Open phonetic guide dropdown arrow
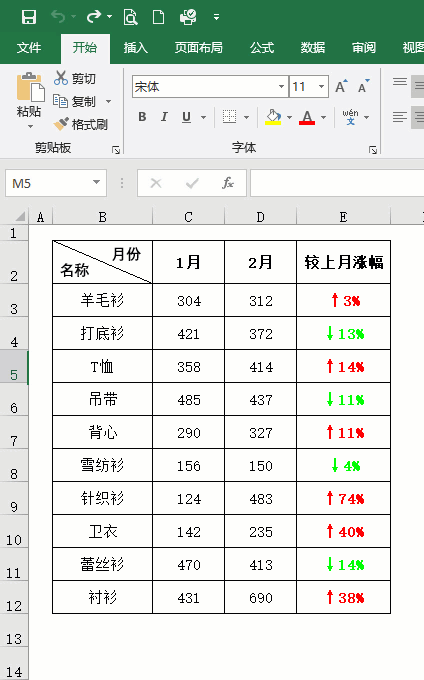Image resolution: width=424 pixels, height=680 pixels. [x=367, y=117]
